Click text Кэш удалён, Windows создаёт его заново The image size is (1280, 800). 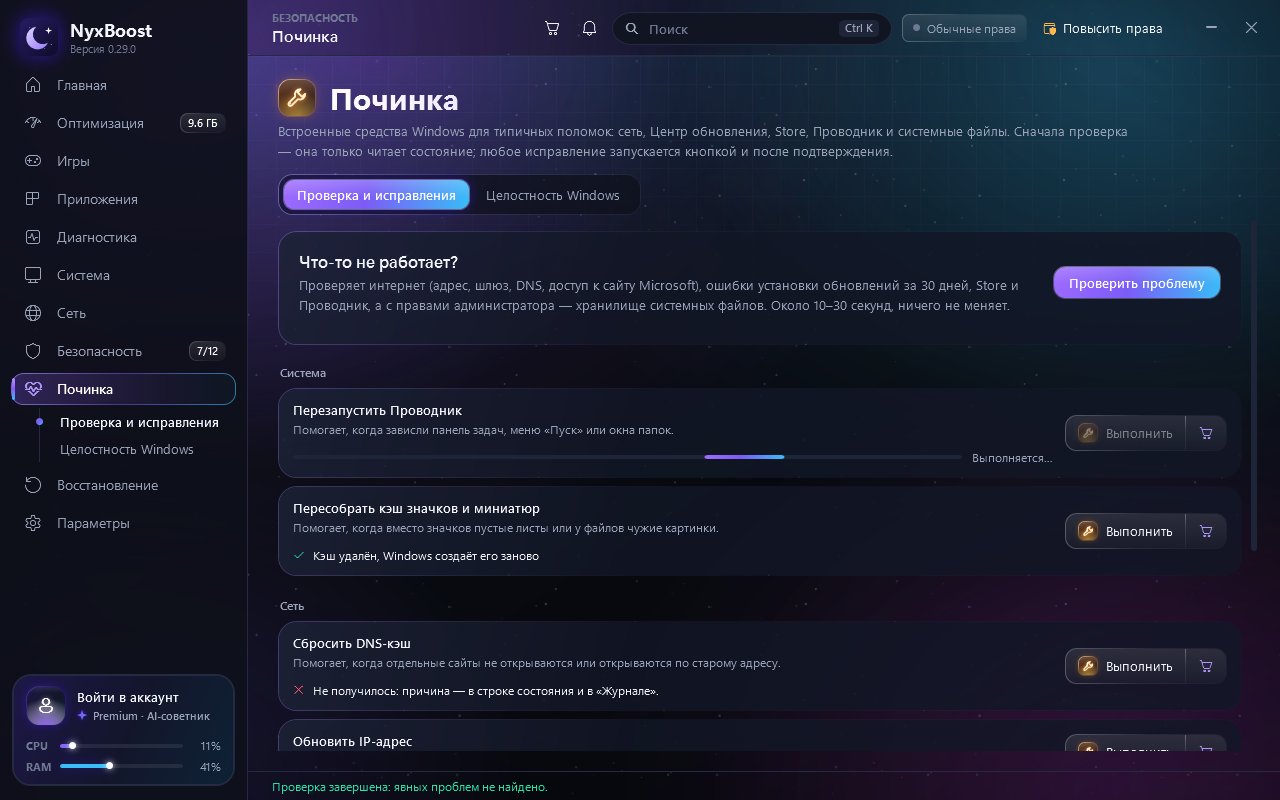[x=426, y=555]
